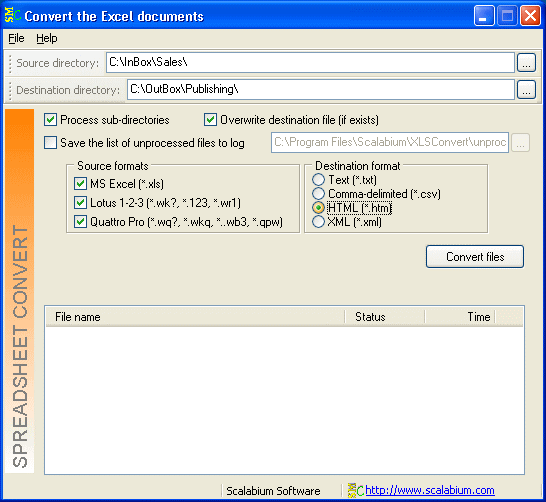Sort list by File name column
Image resolution: width=546 pixels, height=502 pixels.
pyautogui.click(x=195, y=317)
